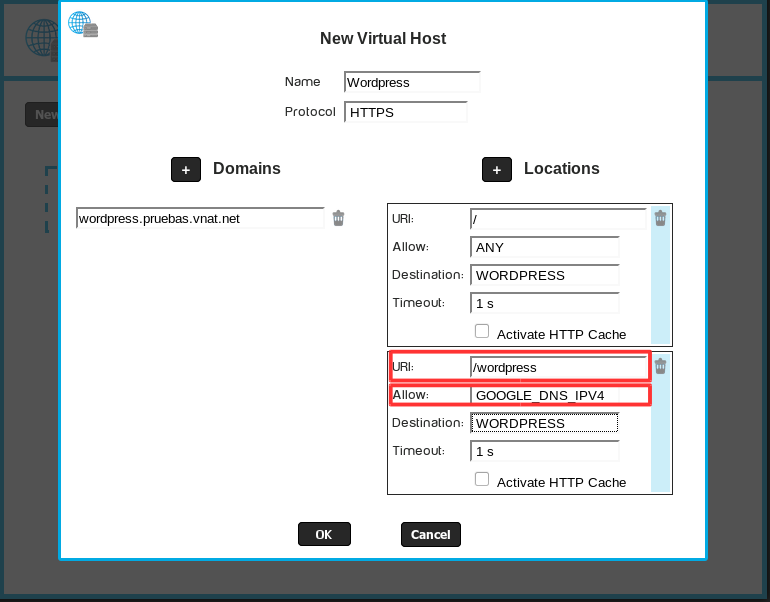Screen dimensions: 770x602
Task: Click the globe server icon in dialog header
Action: (83, 24)
